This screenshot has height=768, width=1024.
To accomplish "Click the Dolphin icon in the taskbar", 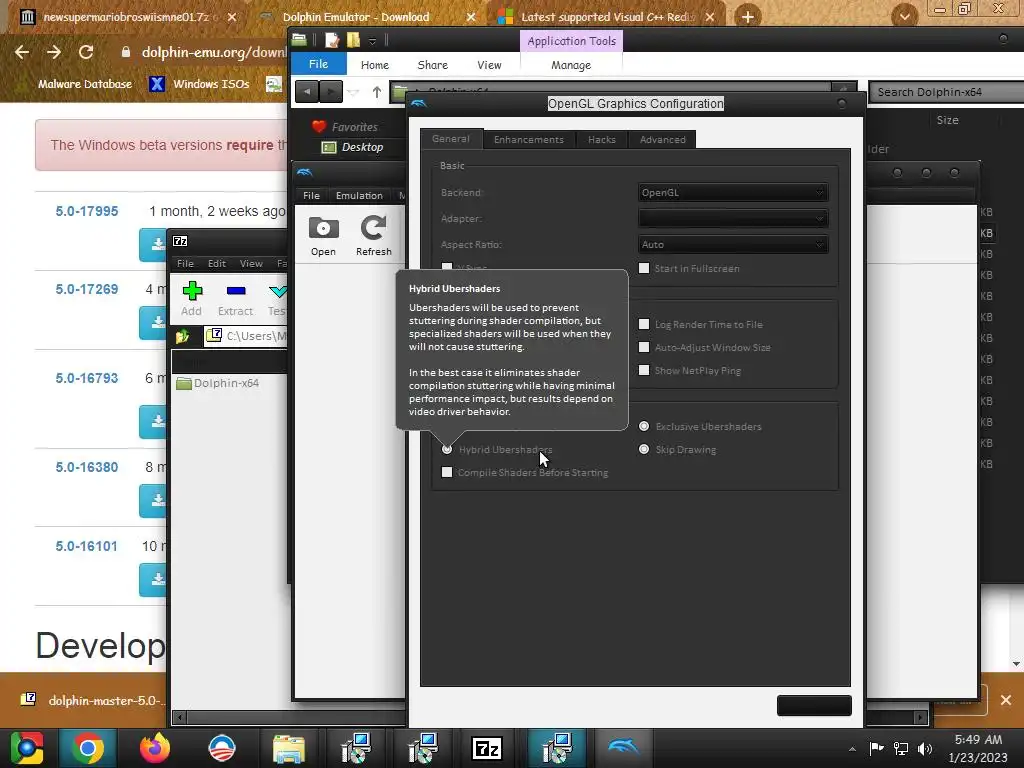I will point(622,748).
